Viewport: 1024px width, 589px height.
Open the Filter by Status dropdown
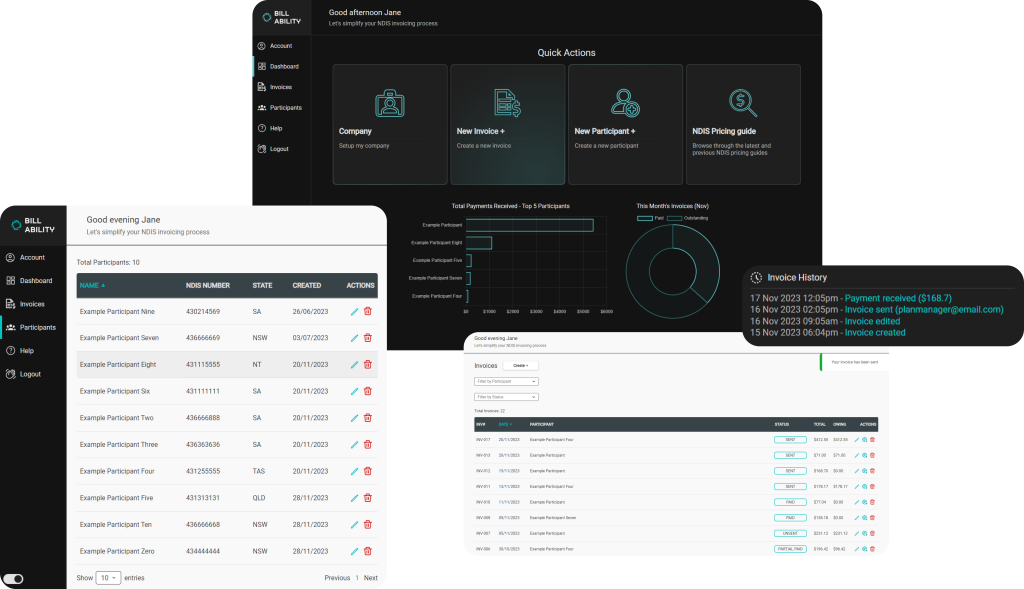coord(506,397)
